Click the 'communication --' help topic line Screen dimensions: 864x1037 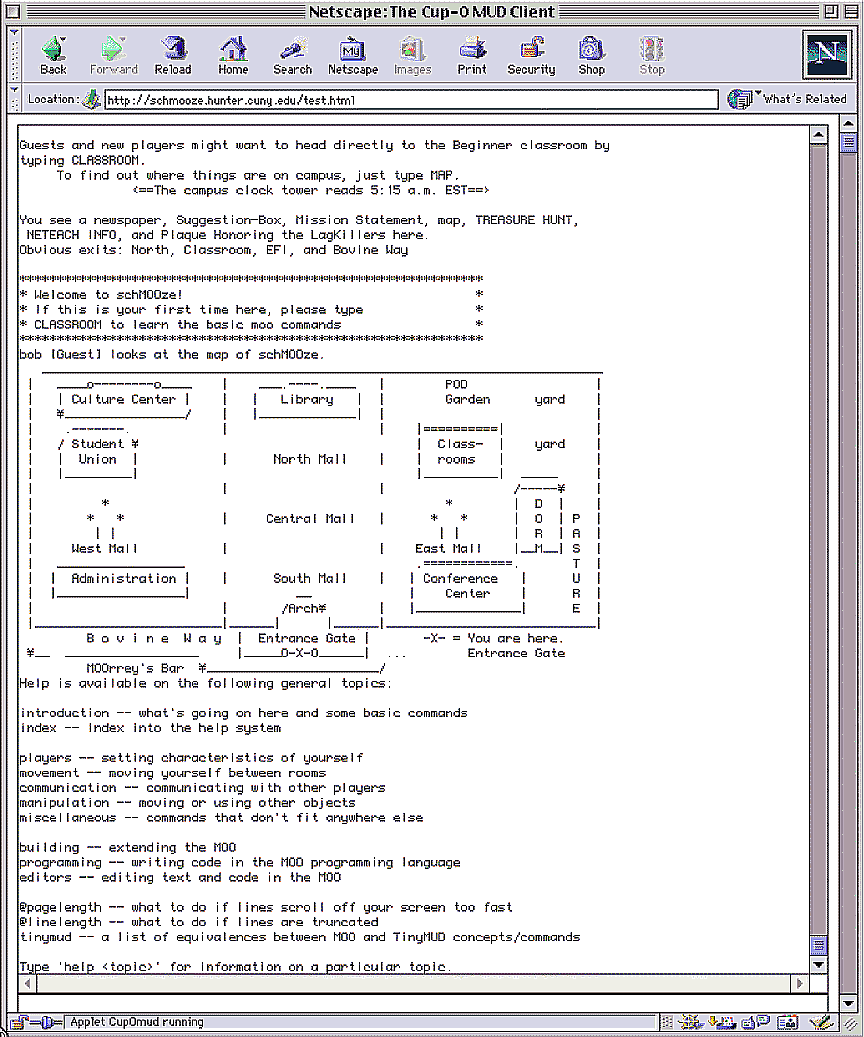pyautogui.click(x=202, y=788)
